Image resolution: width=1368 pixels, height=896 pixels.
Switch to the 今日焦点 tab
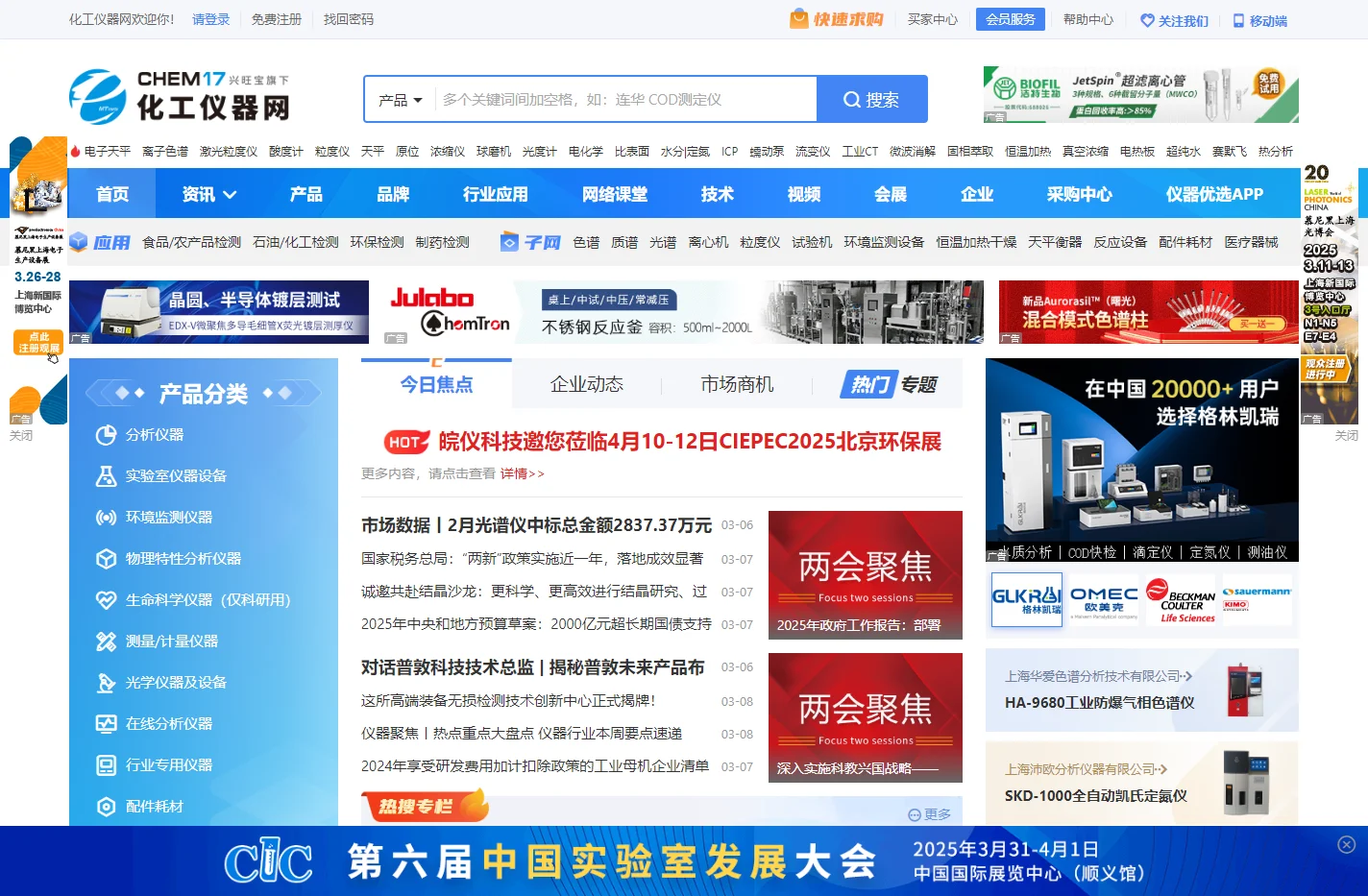(x=437, y=384)
